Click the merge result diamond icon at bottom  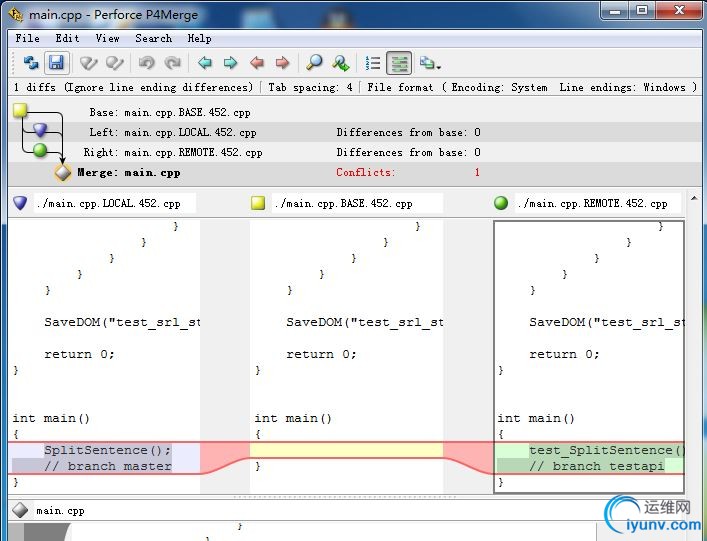(20, 510)
